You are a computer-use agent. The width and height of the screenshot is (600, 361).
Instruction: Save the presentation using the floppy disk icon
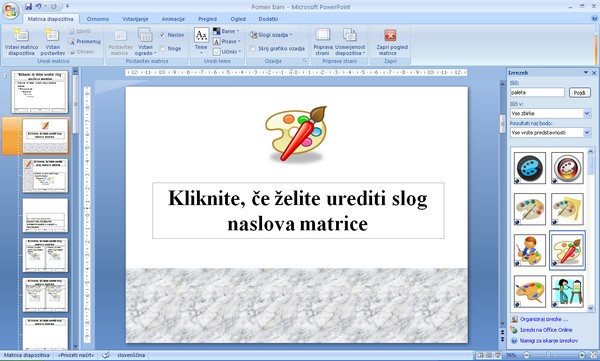tap(28, 7)
